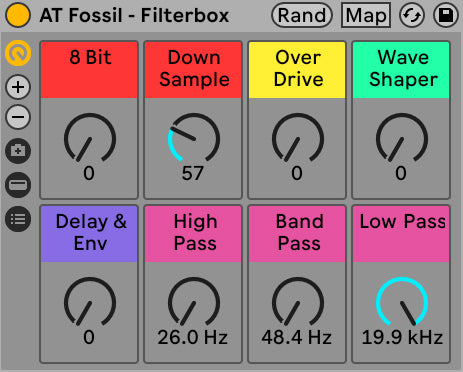This screenshot has width=463, height=372.
Task: Click the Low Pass knob
Action: point(402,302)
